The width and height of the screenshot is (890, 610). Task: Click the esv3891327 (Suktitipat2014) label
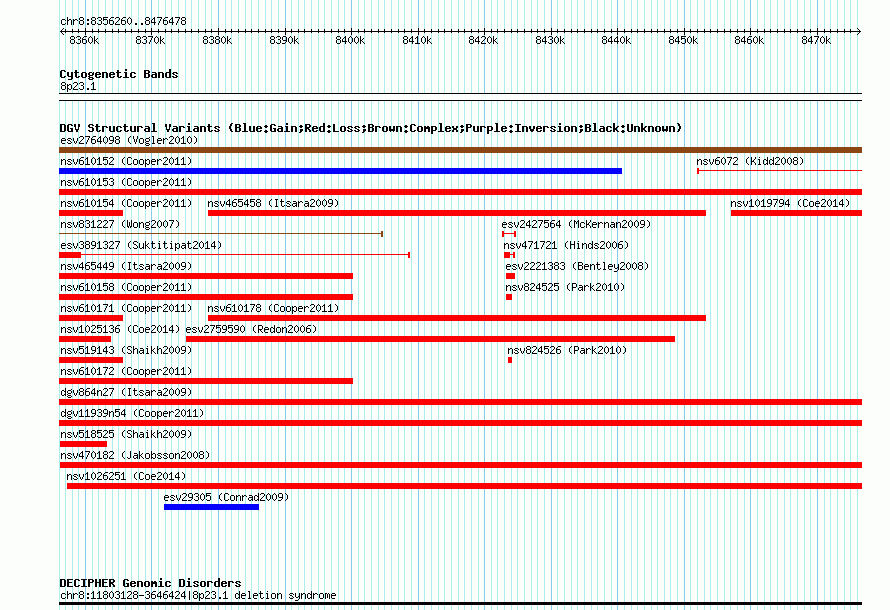pos(141,245)
